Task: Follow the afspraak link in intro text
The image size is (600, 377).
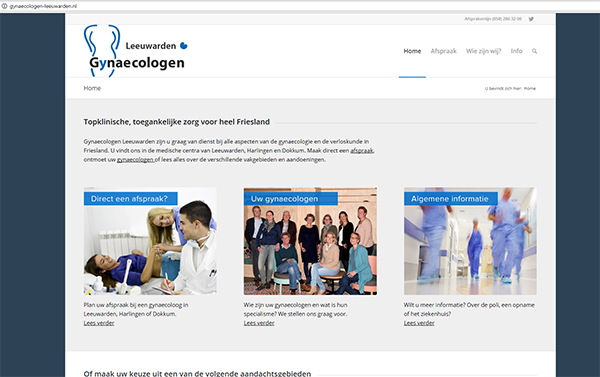Action: [362, 150]
